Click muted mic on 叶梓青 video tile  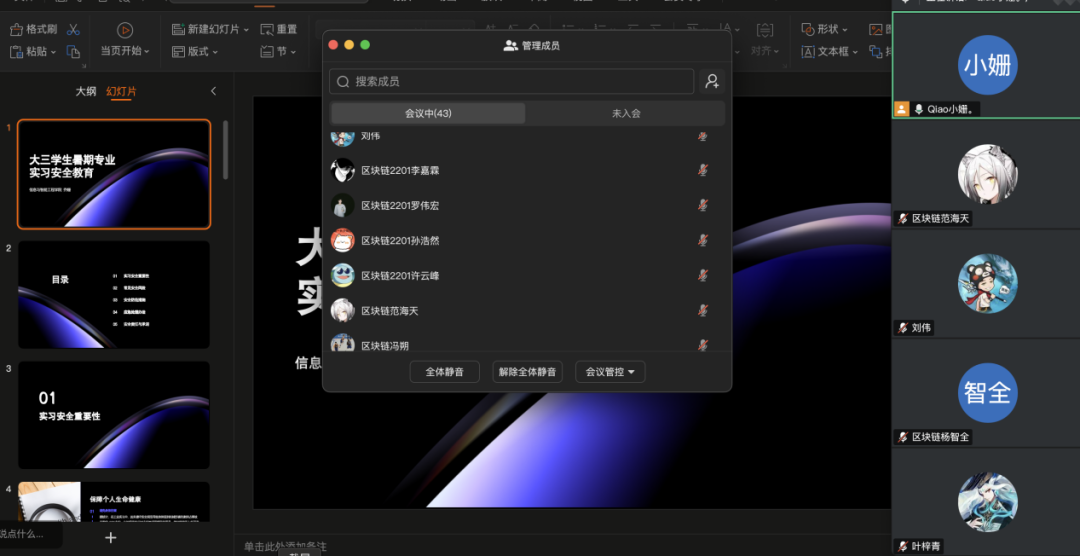tap(903, 546)
